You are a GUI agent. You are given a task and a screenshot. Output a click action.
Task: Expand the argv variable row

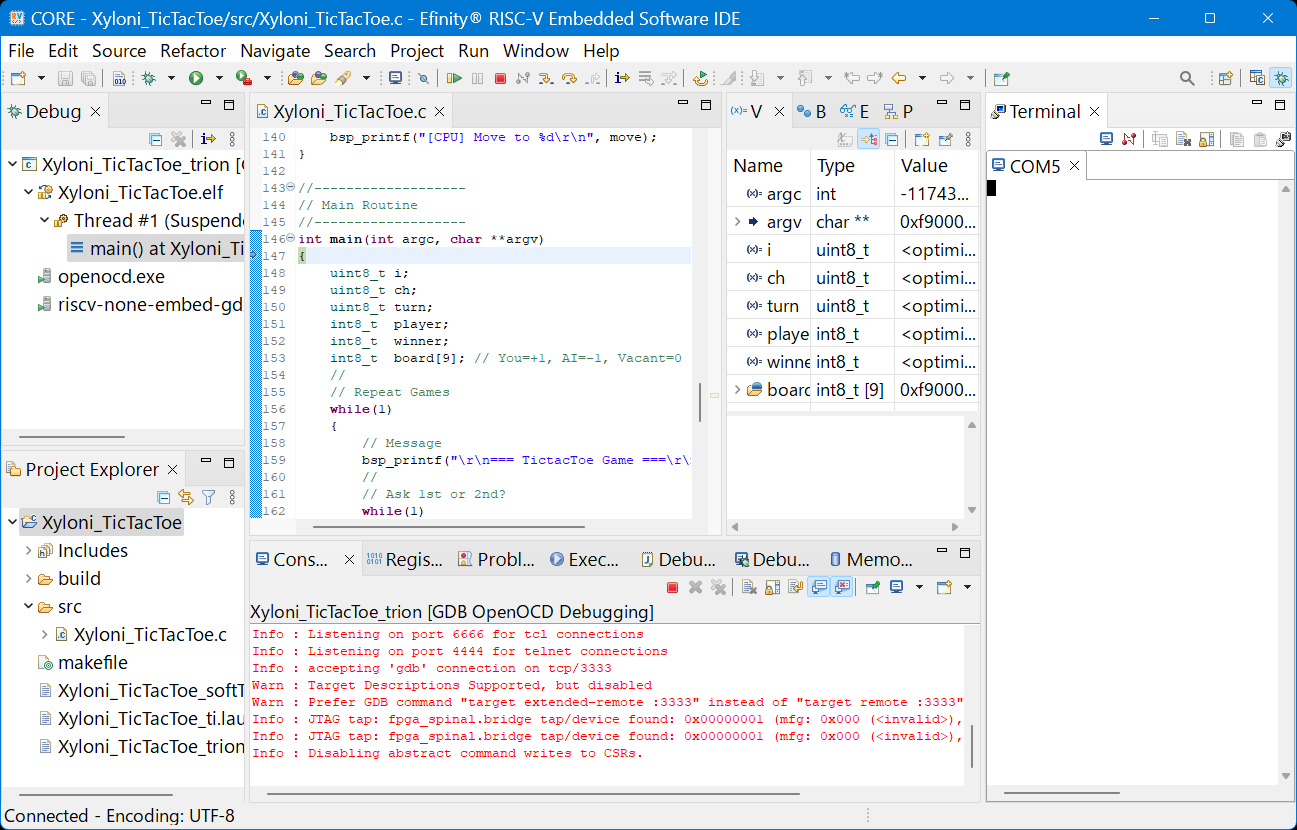click(x=737, y=222)
